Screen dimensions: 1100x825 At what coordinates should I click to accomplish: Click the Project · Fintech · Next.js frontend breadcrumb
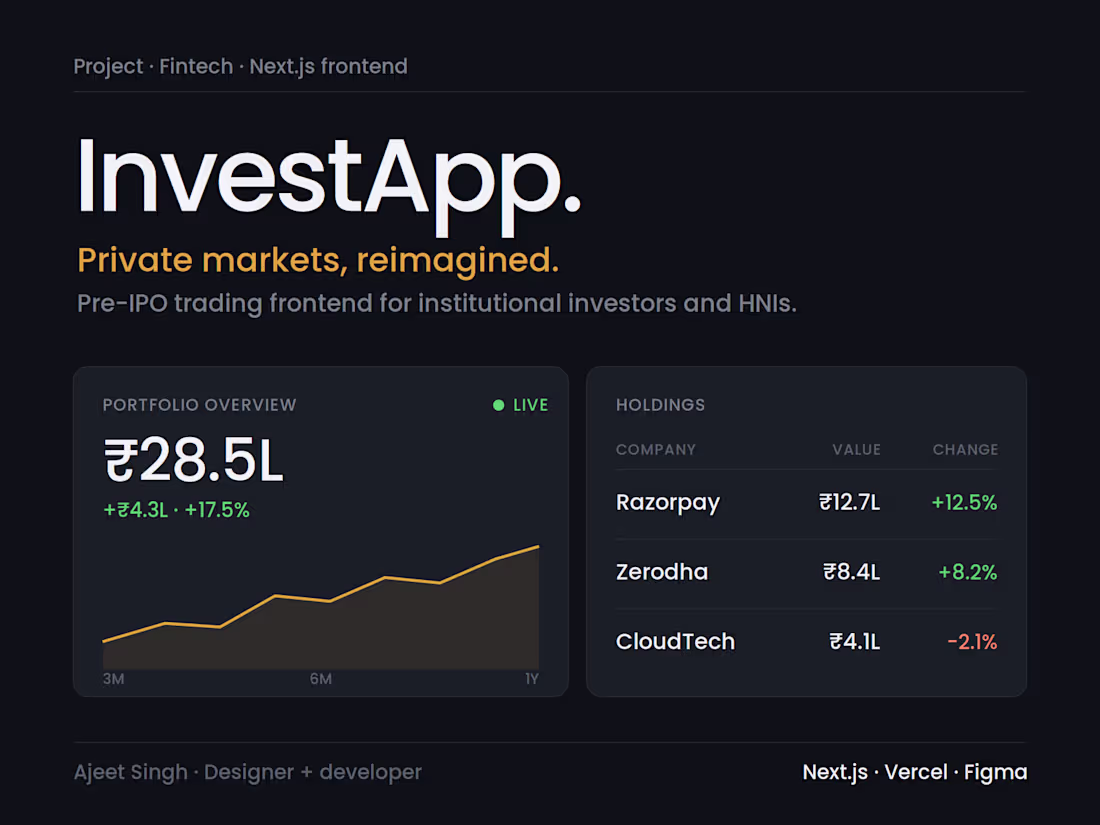pyautogui.click(x=241, y=67)
